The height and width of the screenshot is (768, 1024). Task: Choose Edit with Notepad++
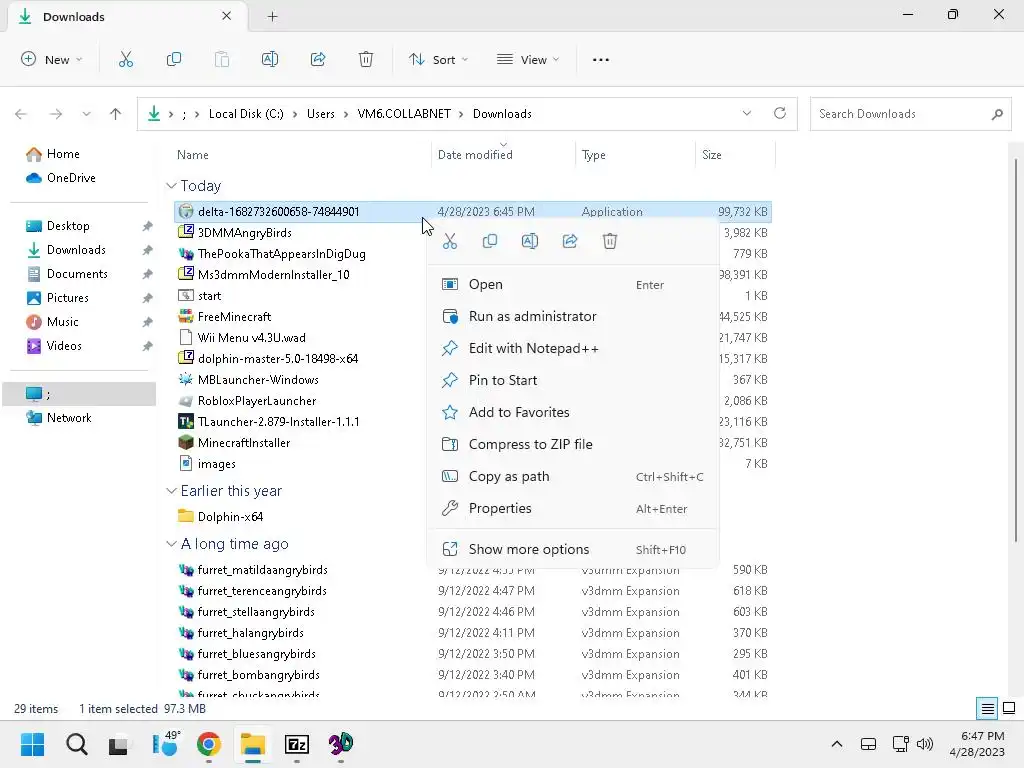(573, 348)
